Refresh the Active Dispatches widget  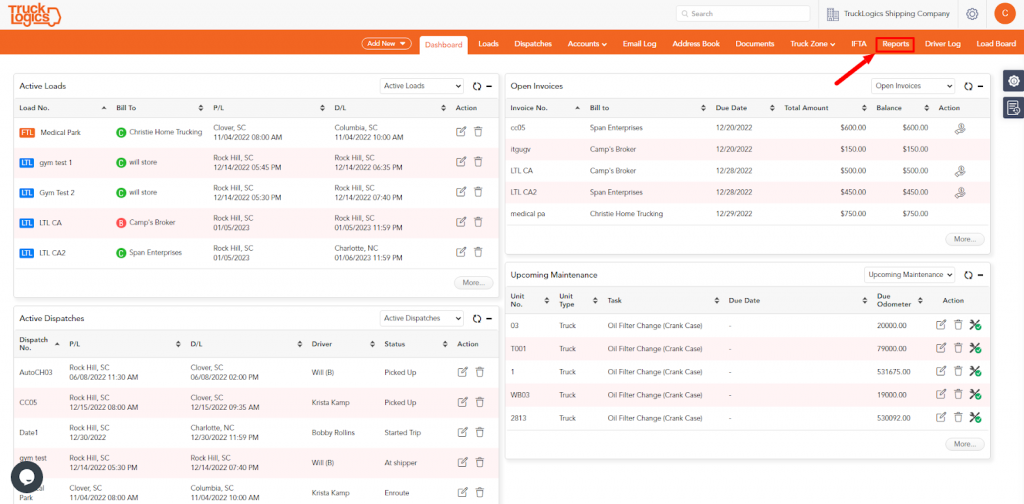477,319
